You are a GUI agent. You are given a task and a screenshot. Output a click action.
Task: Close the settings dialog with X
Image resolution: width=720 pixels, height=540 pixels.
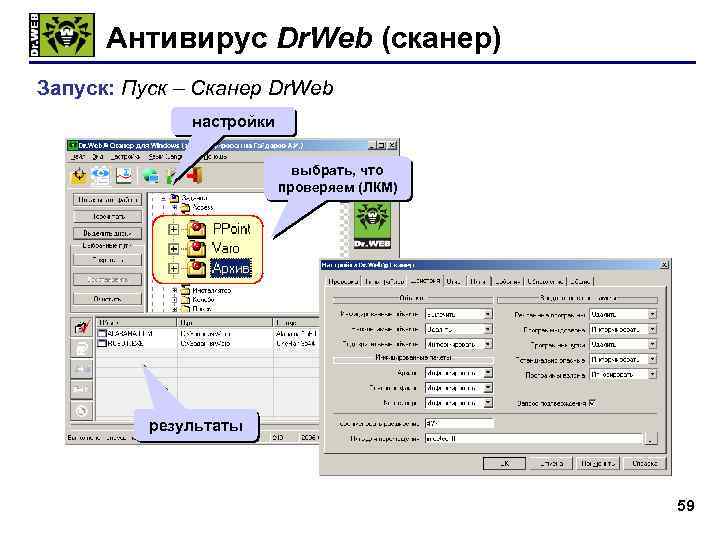[664, 265]
